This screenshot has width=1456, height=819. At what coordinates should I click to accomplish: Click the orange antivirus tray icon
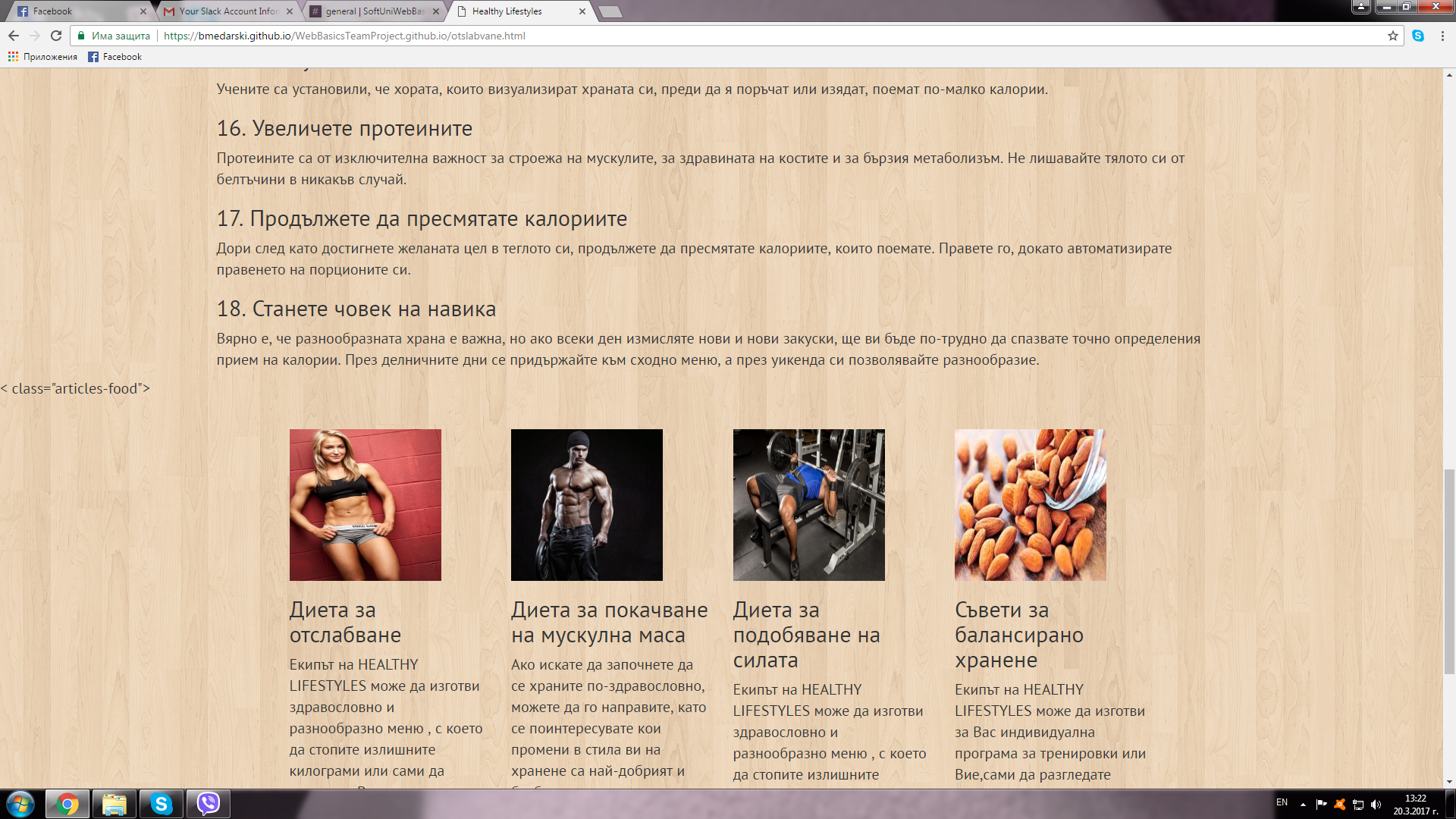pos(1340,805)
